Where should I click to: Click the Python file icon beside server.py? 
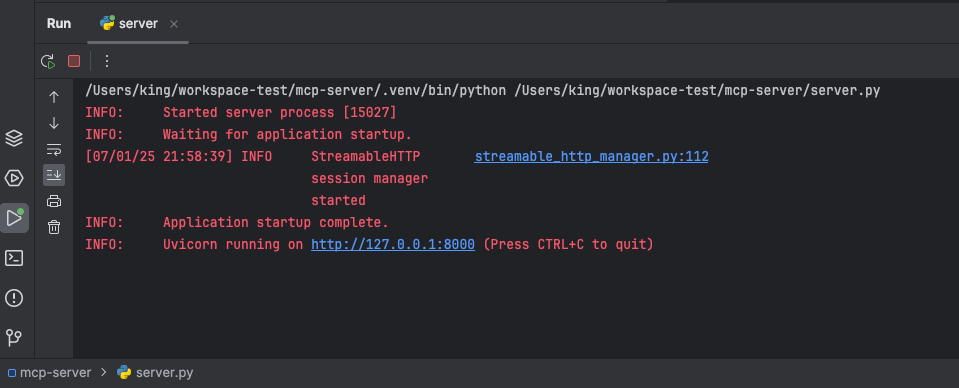(124, 372)
